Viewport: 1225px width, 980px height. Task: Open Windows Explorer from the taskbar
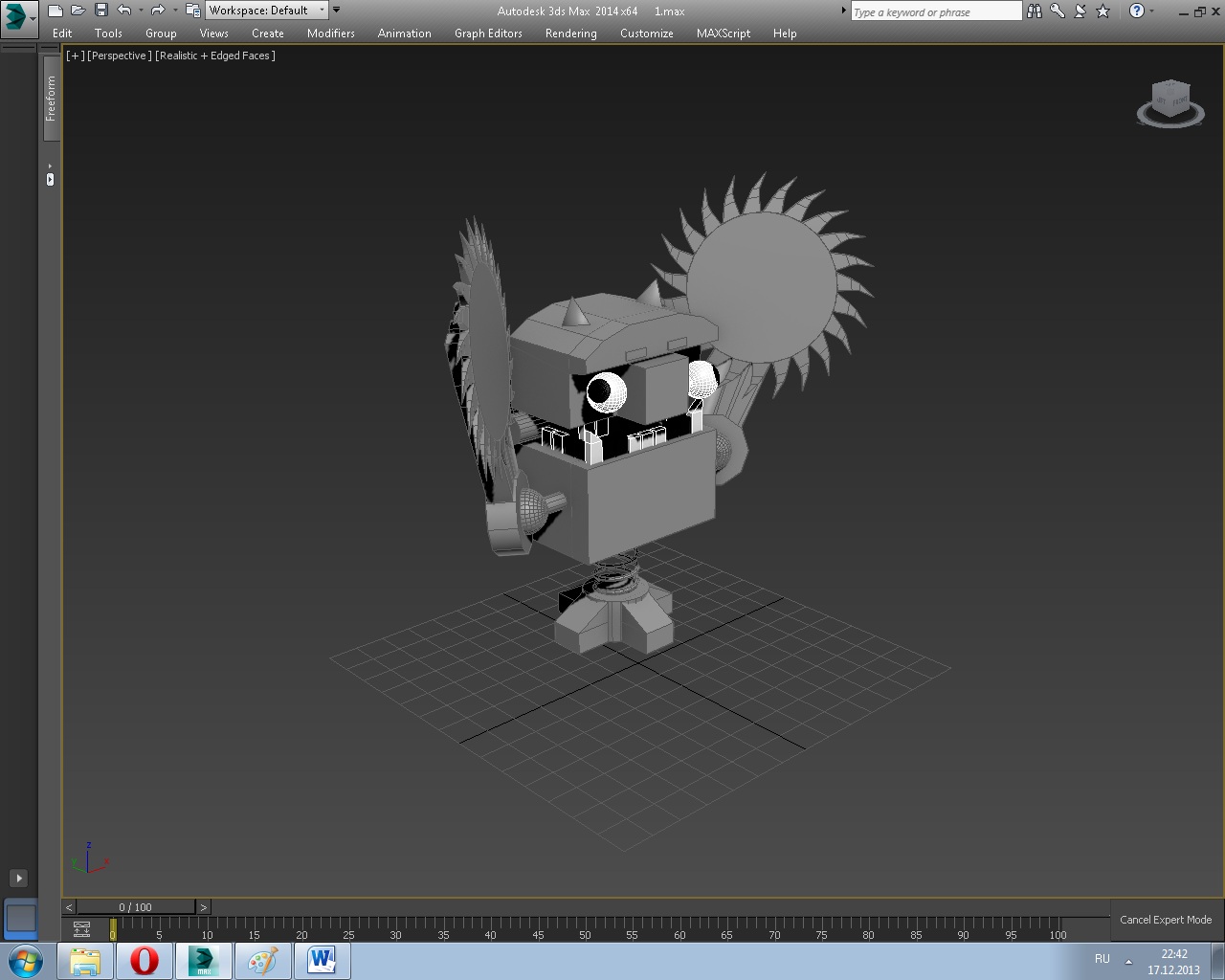tap(84, 961)
